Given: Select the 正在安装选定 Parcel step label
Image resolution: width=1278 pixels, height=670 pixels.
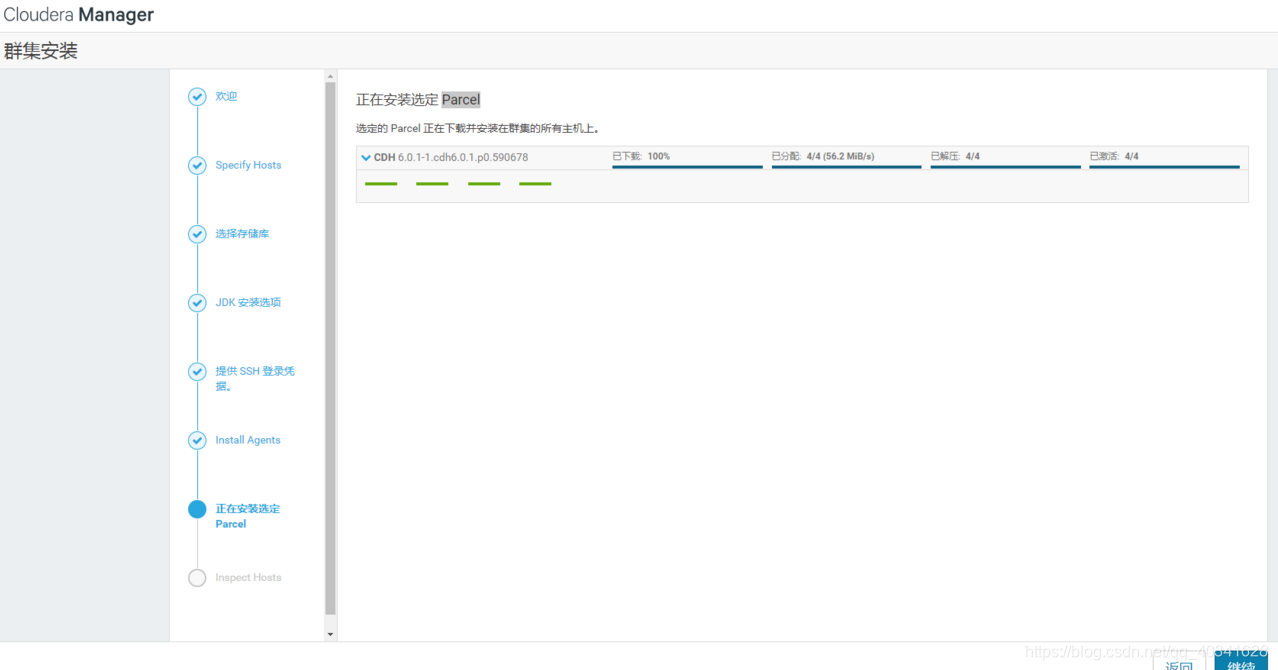Looking at the screenshot, I should 247,516.
